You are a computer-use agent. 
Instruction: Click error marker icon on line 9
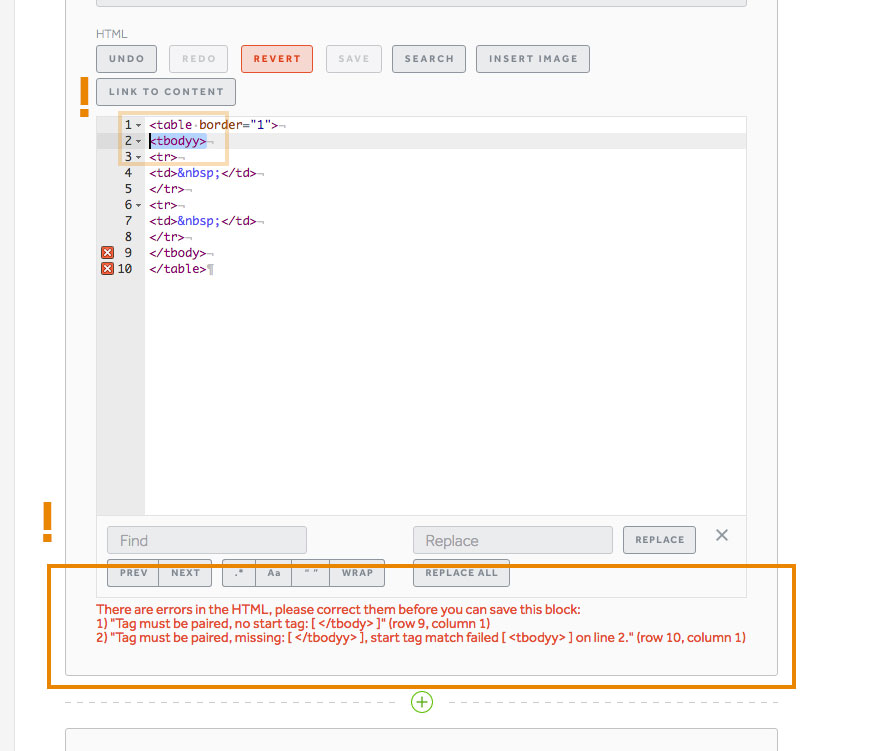pos(108,253)
